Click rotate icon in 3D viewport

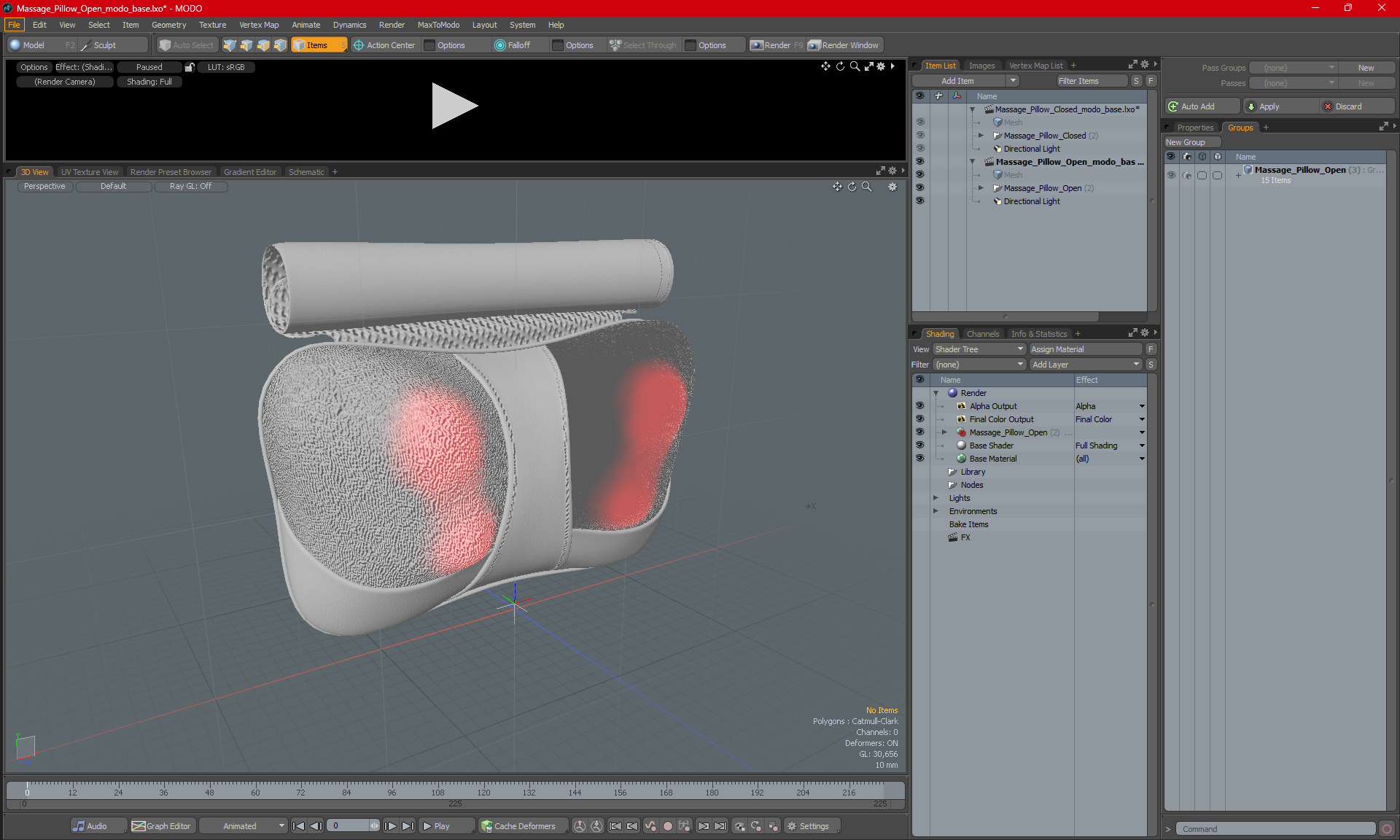click(x=852, y=187)
